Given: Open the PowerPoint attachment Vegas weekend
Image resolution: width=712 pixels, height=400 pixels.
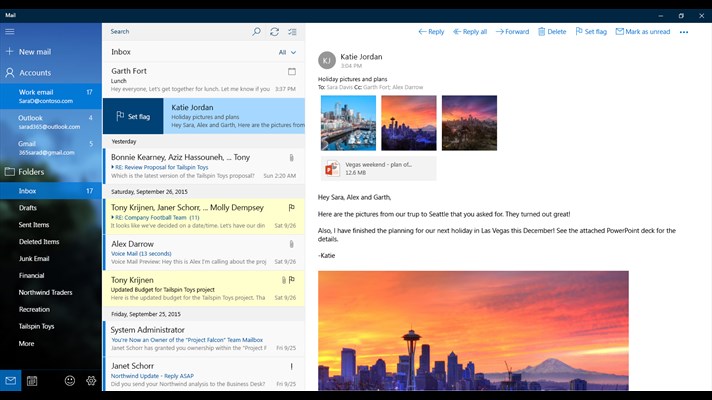Looking at the screenshot, I should [379, 168].
